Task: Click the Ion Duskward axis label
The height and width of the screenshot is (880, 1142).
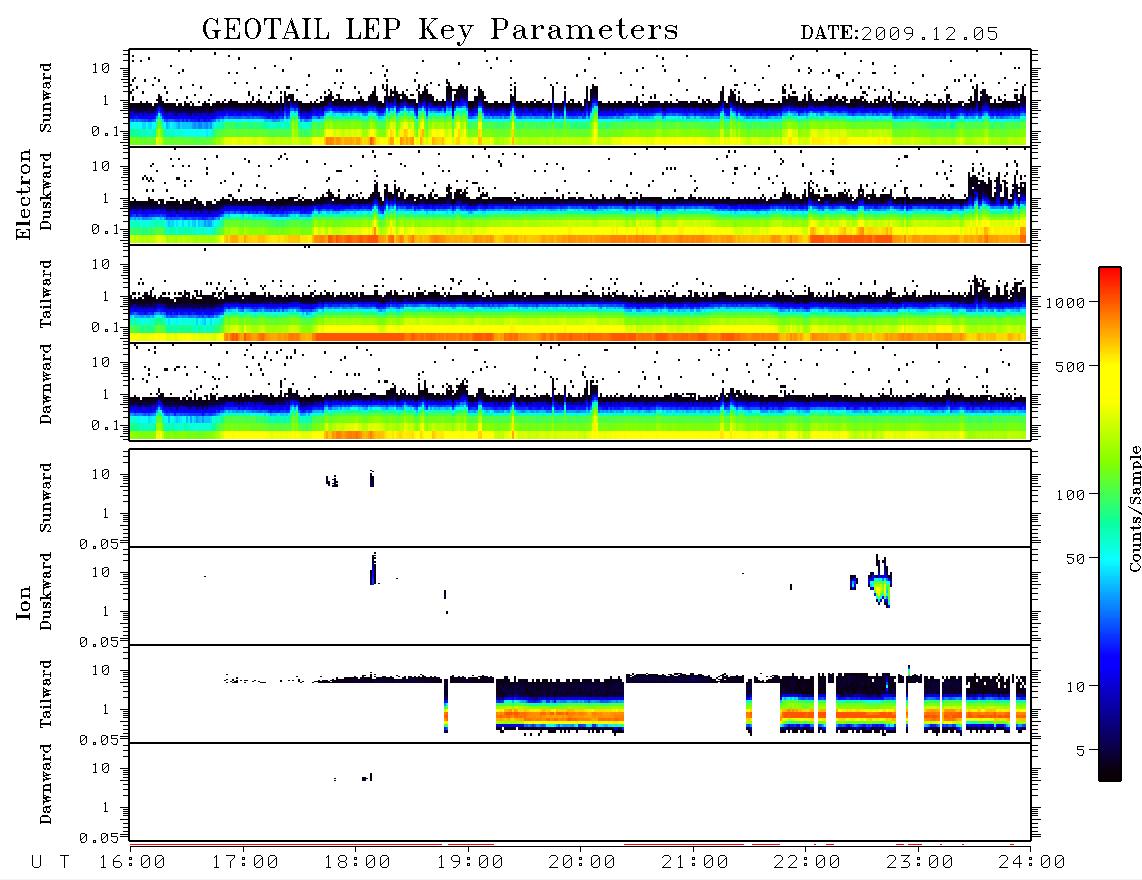Action: coord(46,591)
